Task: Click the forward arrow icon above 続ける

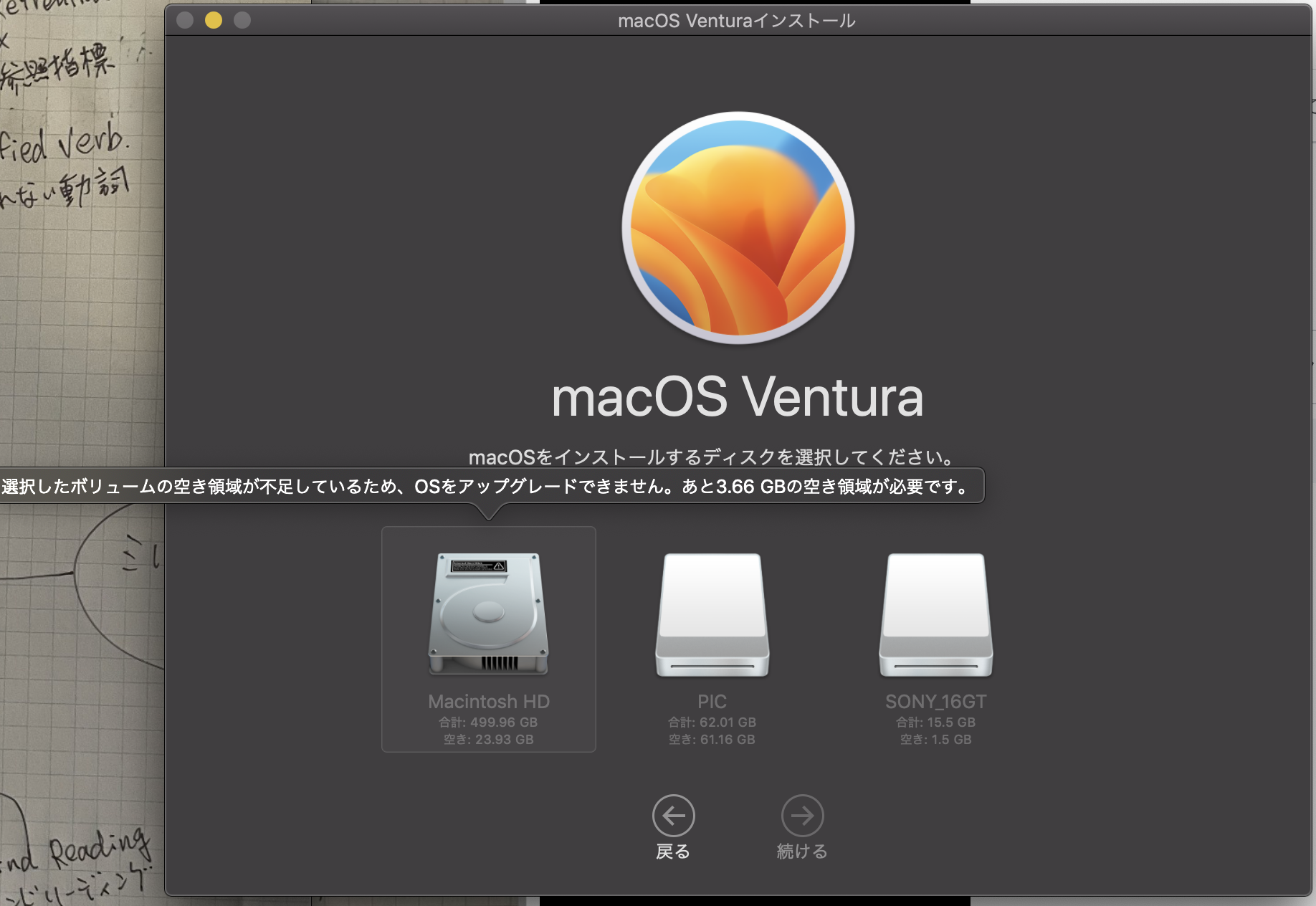Action: click(802, 816)
